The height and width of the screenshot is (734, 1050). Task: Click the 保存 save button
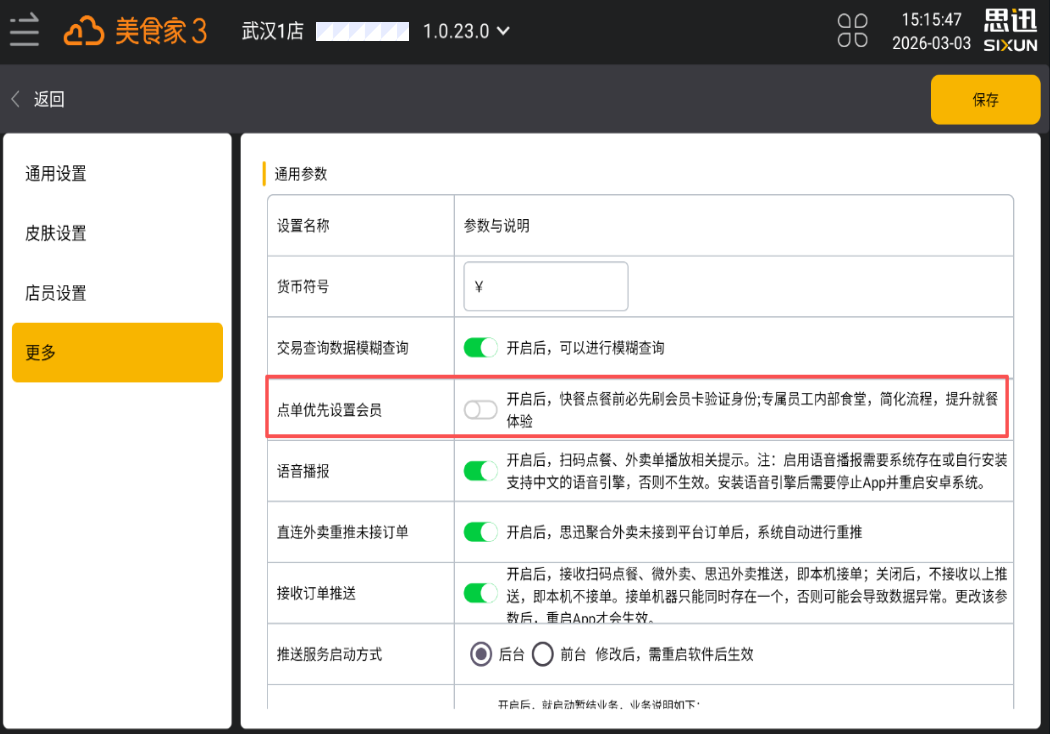pyautogui.click(x=985, y=100)
